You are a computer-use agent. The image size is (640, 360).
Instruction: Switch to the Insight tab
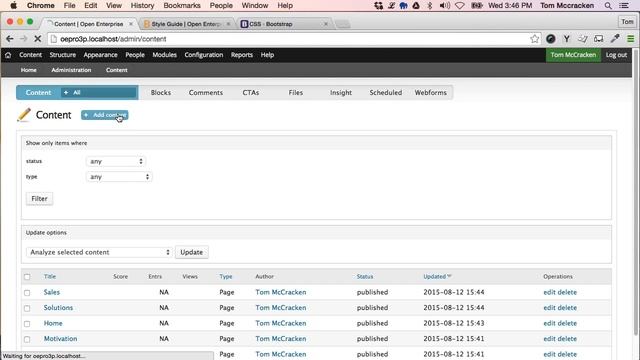pos(341,93)
